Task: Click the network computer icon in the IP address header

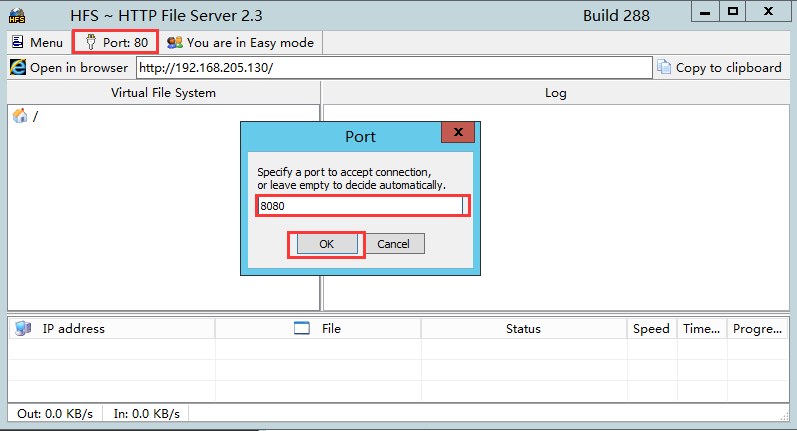Action: 23,328
